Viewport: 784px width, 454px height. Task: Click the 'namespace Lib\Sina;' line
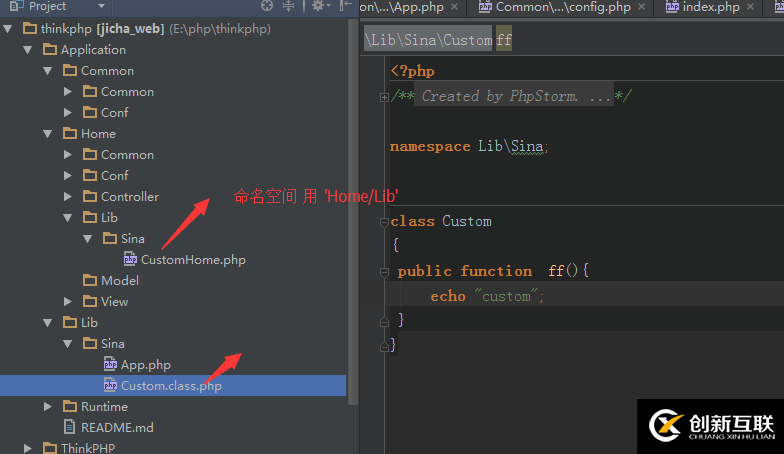coord(469,146)
